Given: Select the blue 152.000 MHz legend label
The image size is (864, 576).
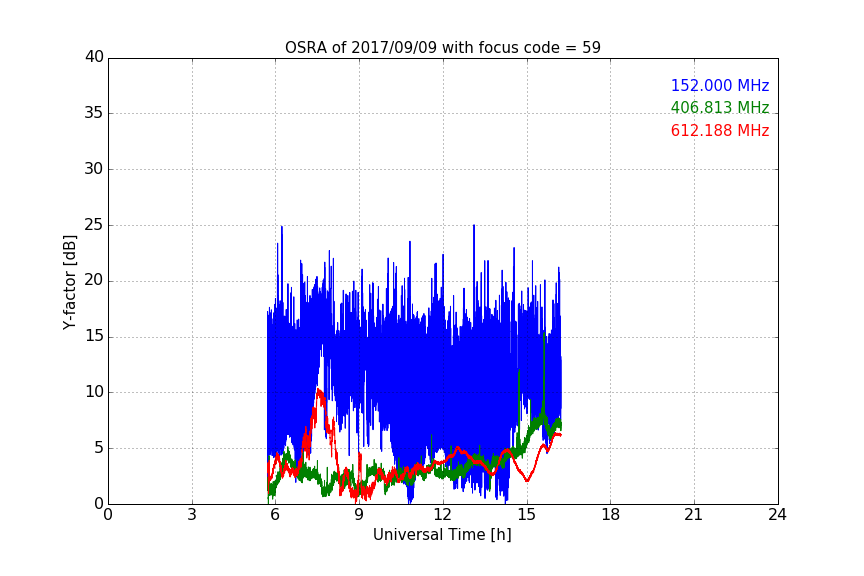Looking at the screenshot, I should tap(720, 85).
